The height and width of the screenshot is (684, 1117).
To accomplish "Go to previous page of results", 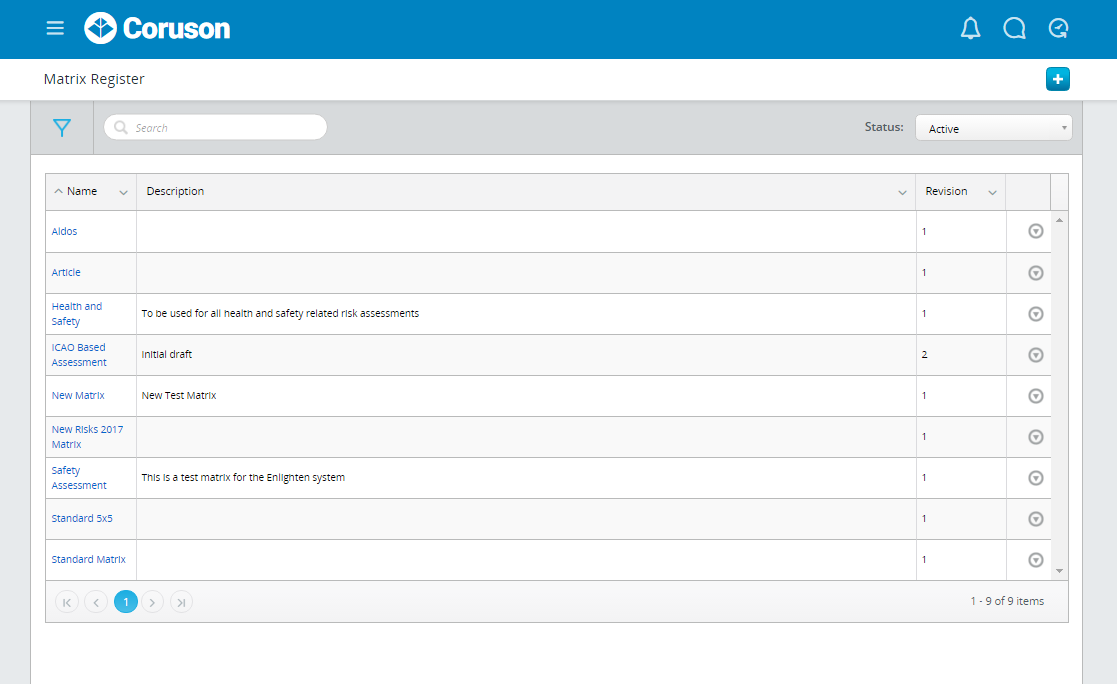I will click(x=96, y=602).
